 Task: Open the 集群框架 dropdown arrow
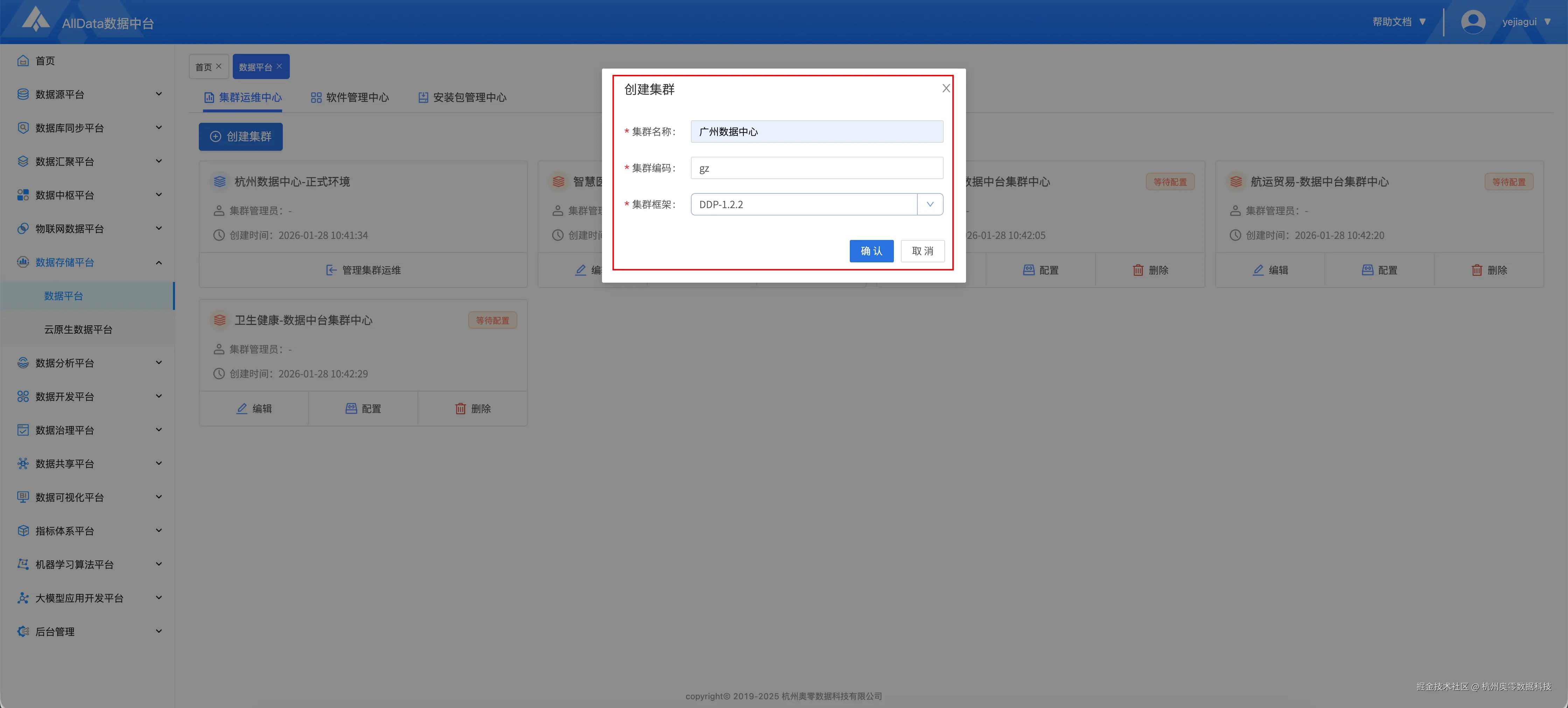click(x=930, y=204)
